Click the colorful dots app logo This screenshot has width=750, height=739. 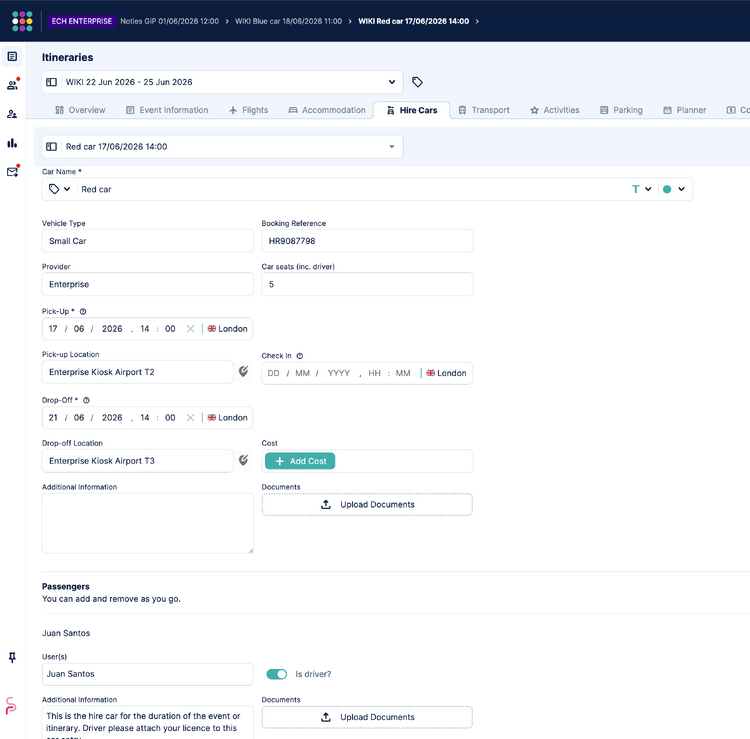22,21
